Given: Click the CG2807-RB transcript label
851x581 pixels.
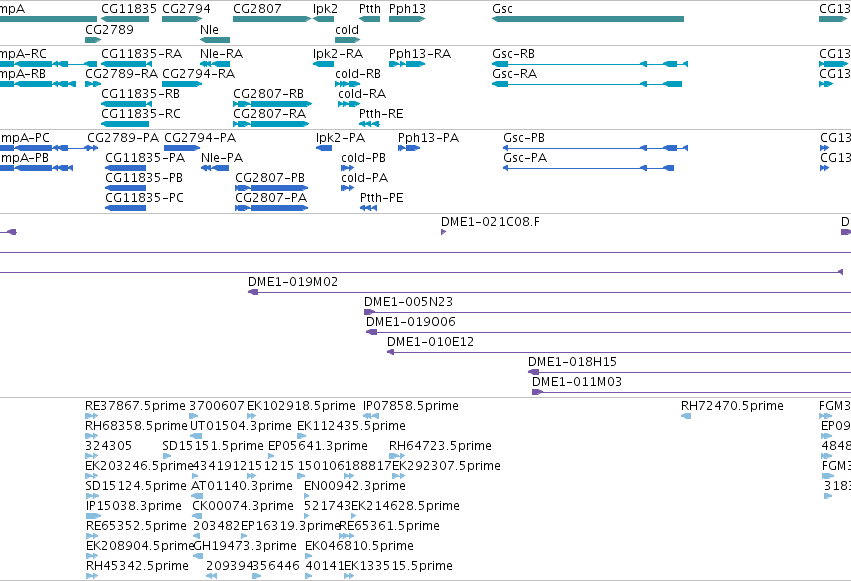Looking at the screenshot, I should (269, 94).
